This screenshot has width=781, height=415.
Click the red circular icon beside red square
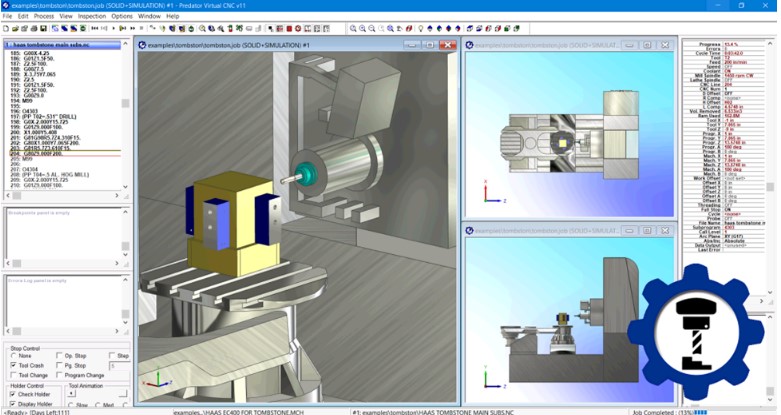point(298,28)
